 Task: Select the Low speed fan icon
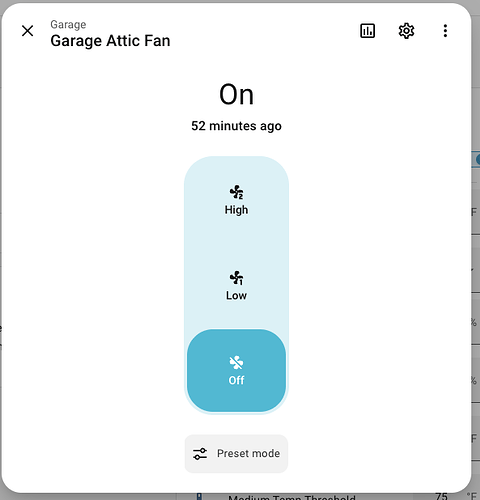point(236,278)
